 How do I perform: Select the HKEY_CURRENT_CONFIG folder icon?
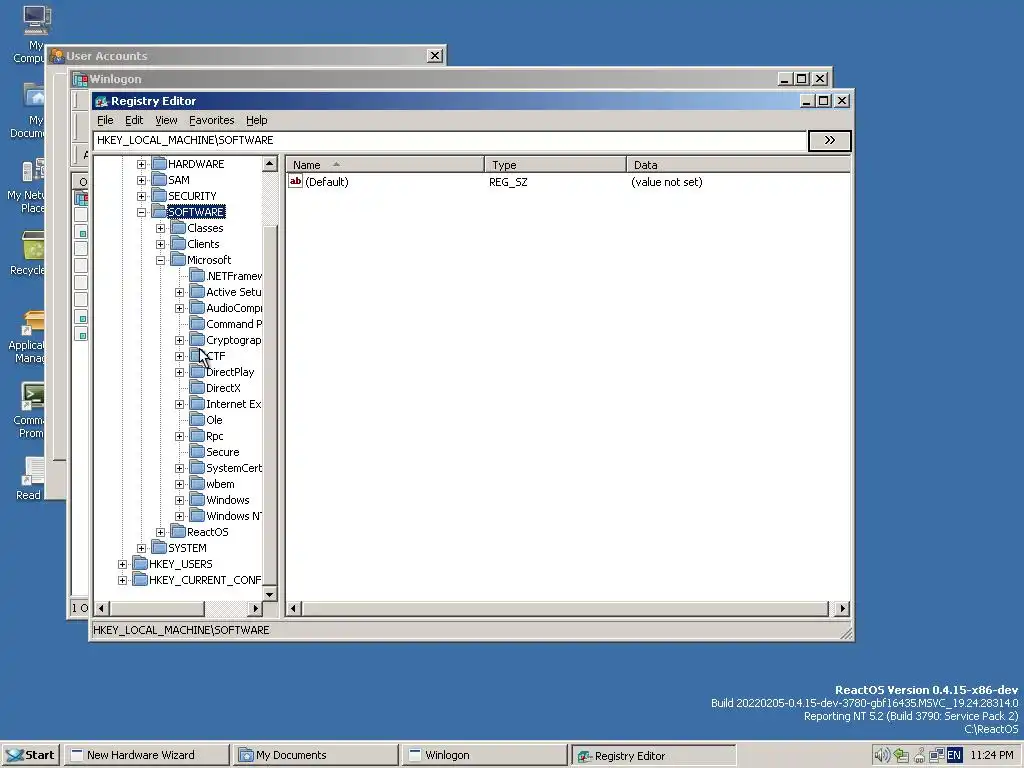tap(140, 579)
